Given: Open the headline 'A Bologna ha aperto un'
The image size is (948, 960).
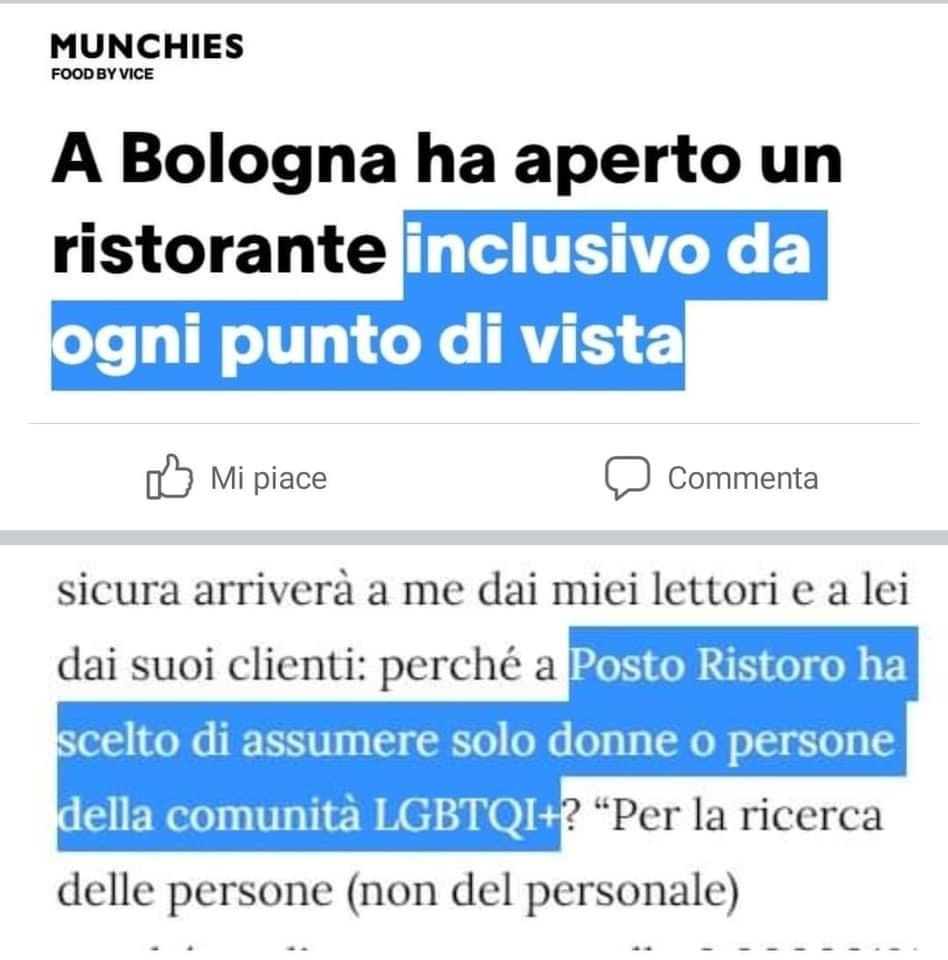Looking at the screenshot, I should [x=447, y=159].
